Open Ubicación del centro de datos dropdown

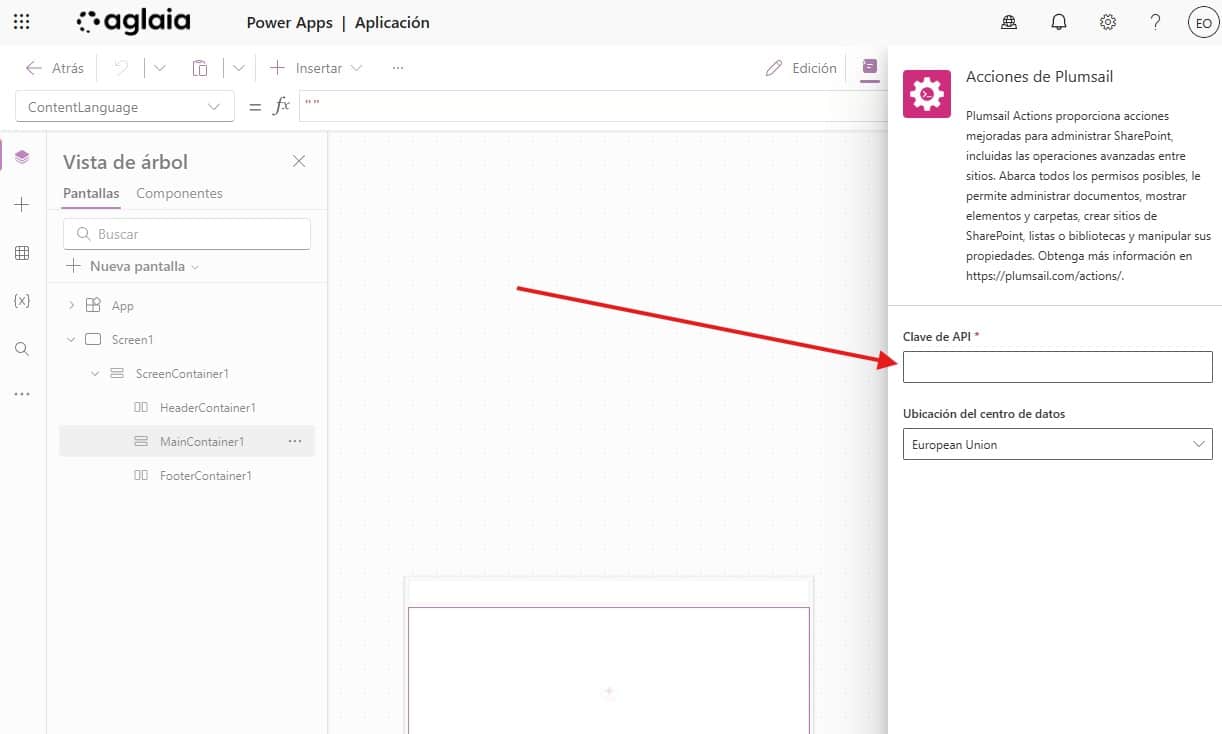[1057, 444]
